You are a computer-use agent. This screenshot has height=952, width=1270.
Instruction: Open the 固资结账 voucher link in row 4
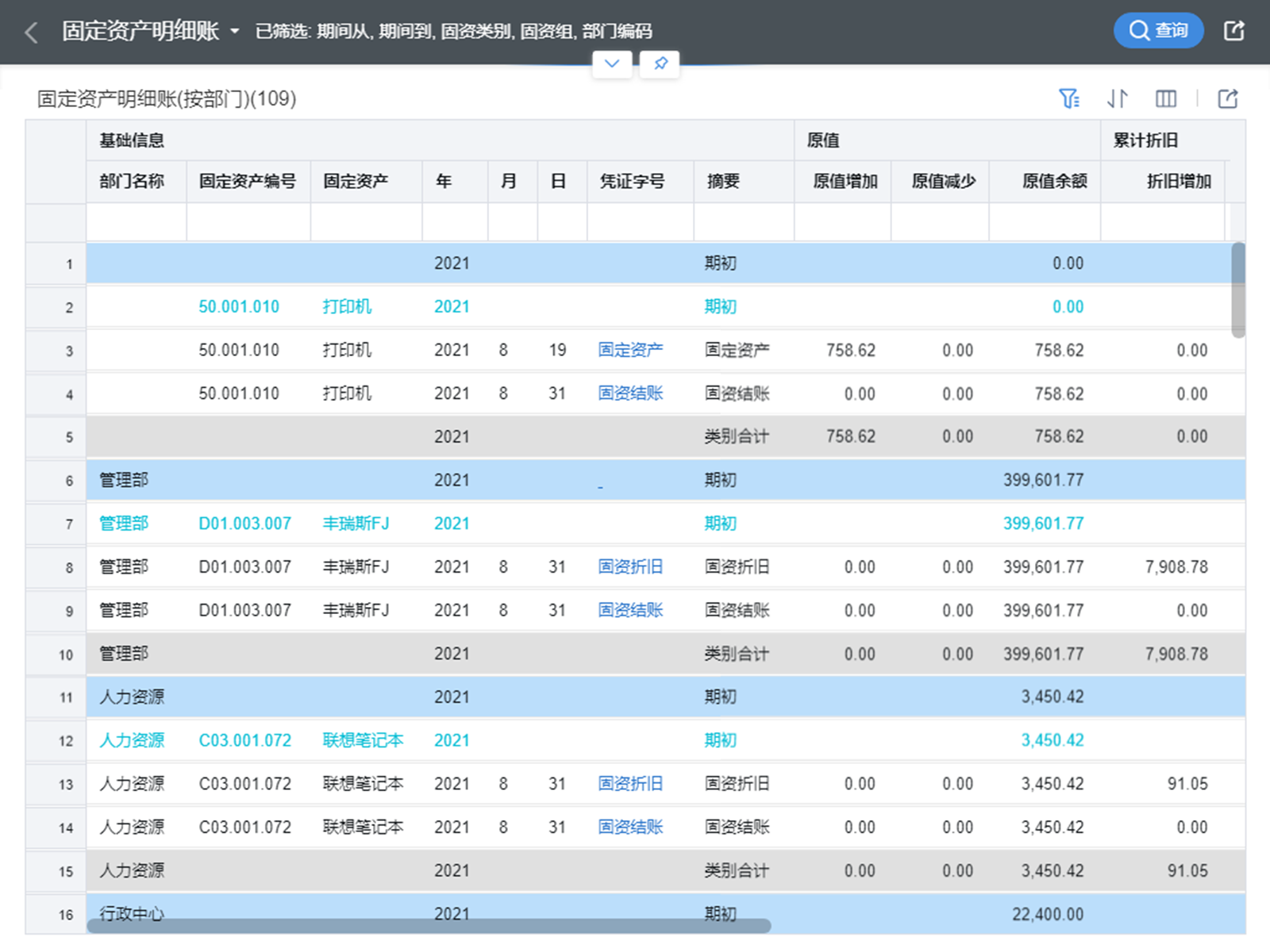coord(630,393)
